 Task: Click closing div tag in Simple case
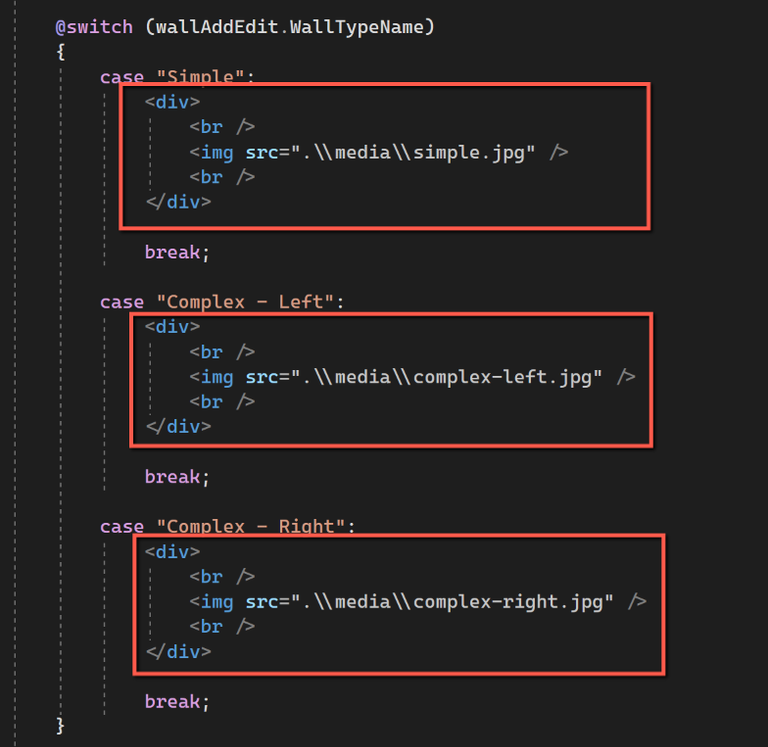tap(178, 202)
